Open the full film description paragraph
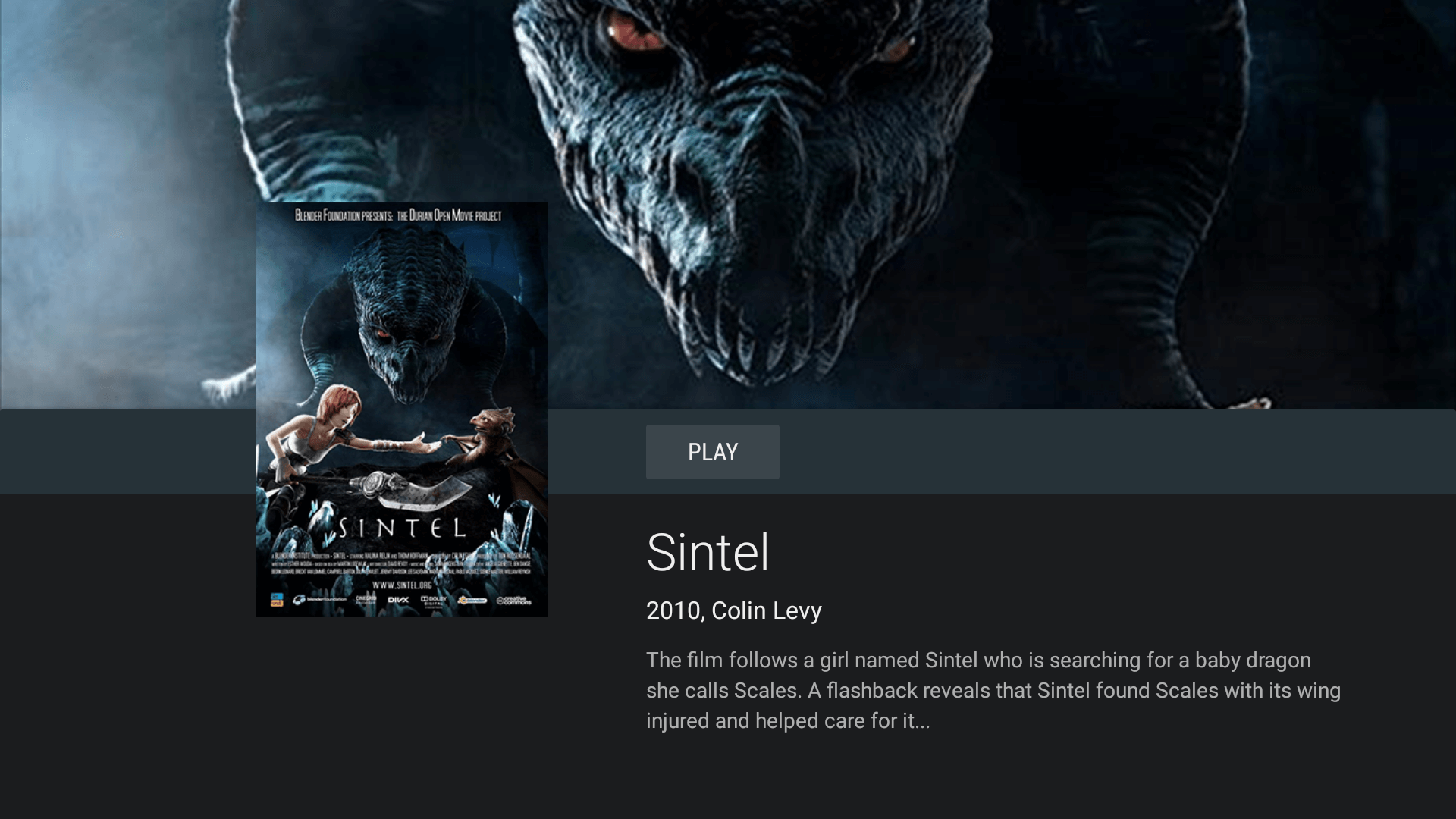This screenshot has height=819, width=1456. click(993, 690)
